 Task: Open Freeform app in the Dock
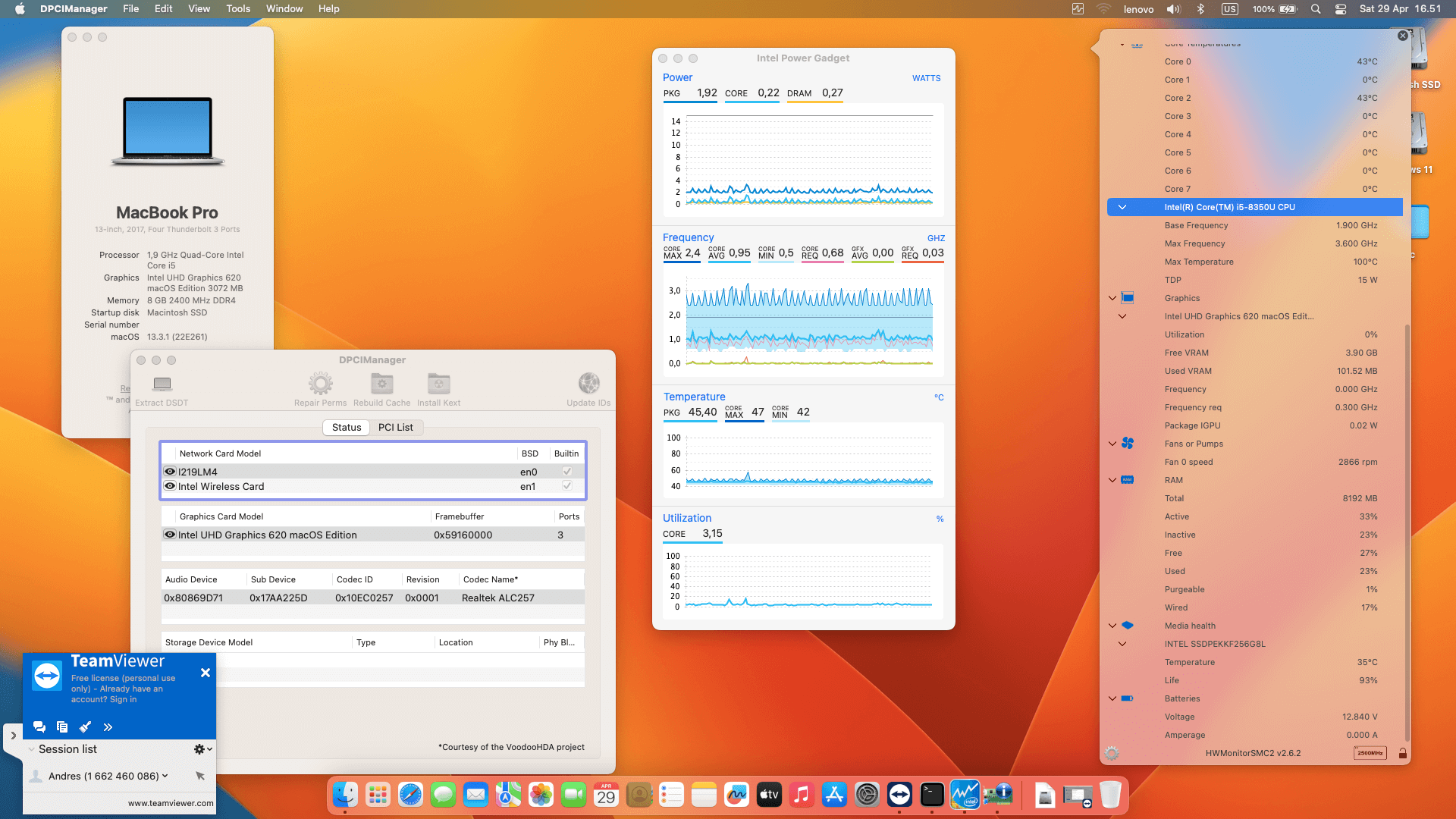click(x=736, y=795)
